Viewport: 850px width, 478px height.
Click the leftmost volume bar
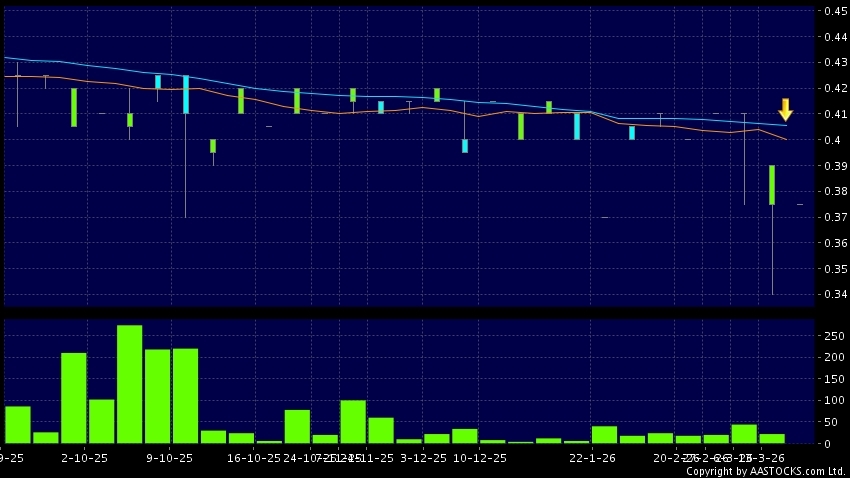click(x=17, y=424)
